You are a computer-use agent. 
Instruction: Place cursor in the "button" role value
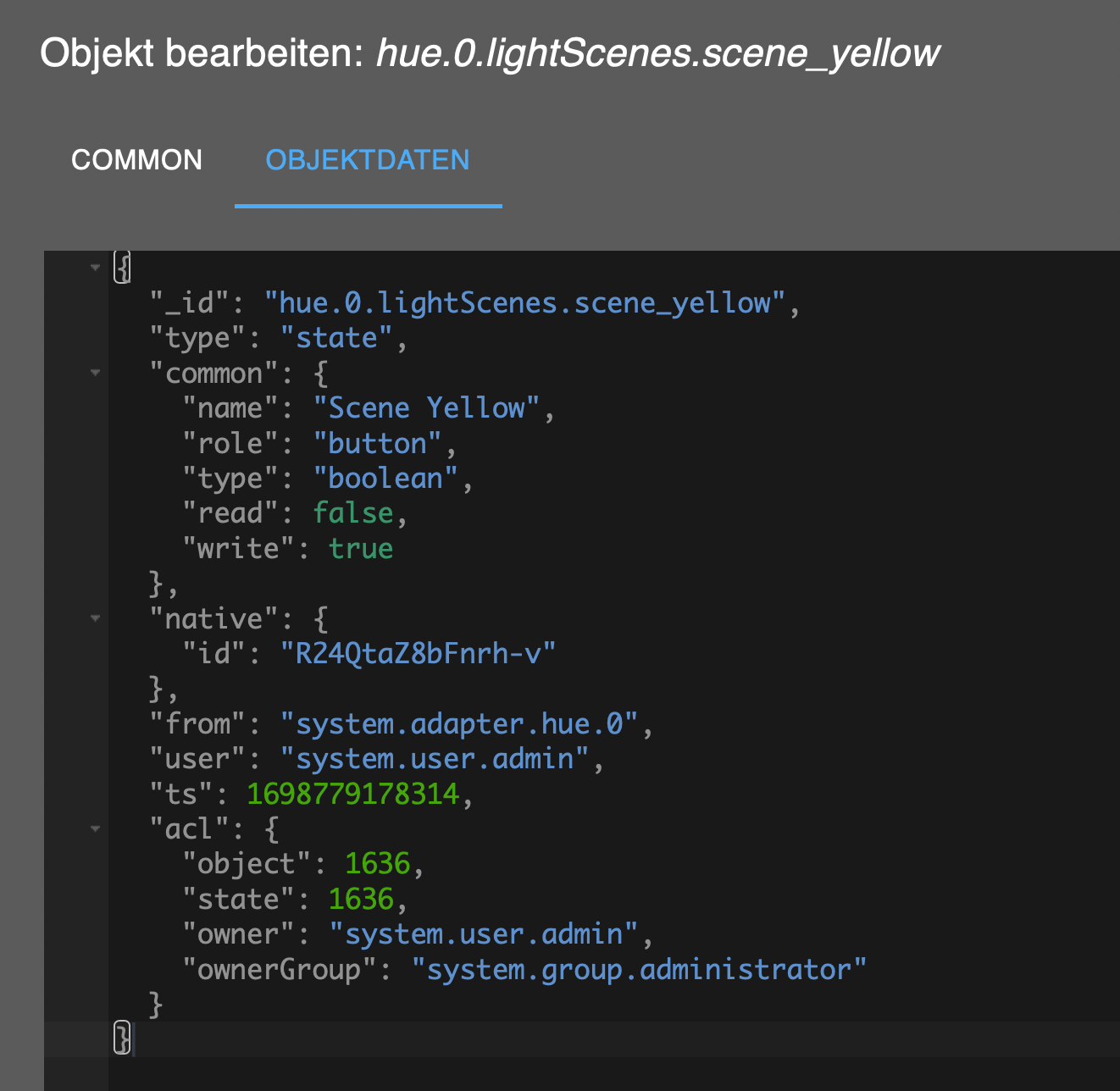coord(377,444)
